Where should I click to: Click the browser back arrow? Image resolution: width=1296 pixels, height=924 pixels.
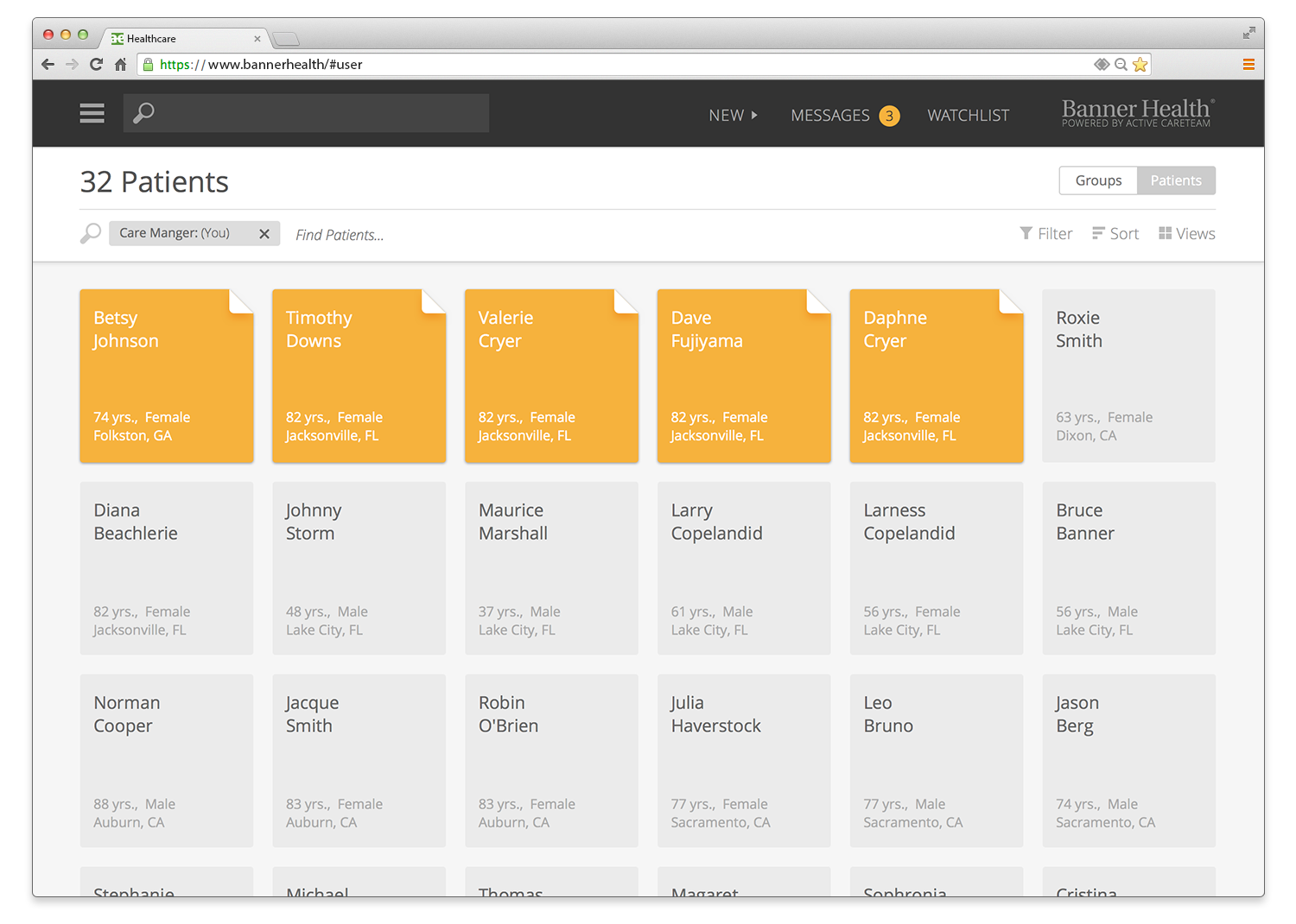48,64
